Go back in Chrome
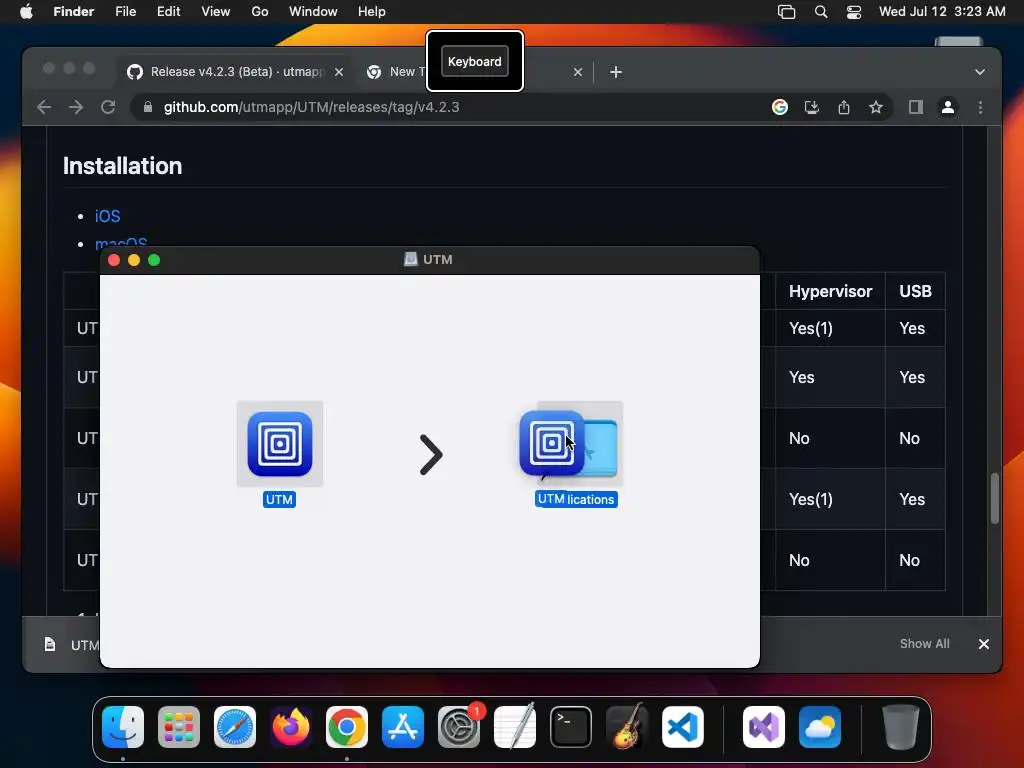The width and height of the screenshot is (1024, 768). 44,107
